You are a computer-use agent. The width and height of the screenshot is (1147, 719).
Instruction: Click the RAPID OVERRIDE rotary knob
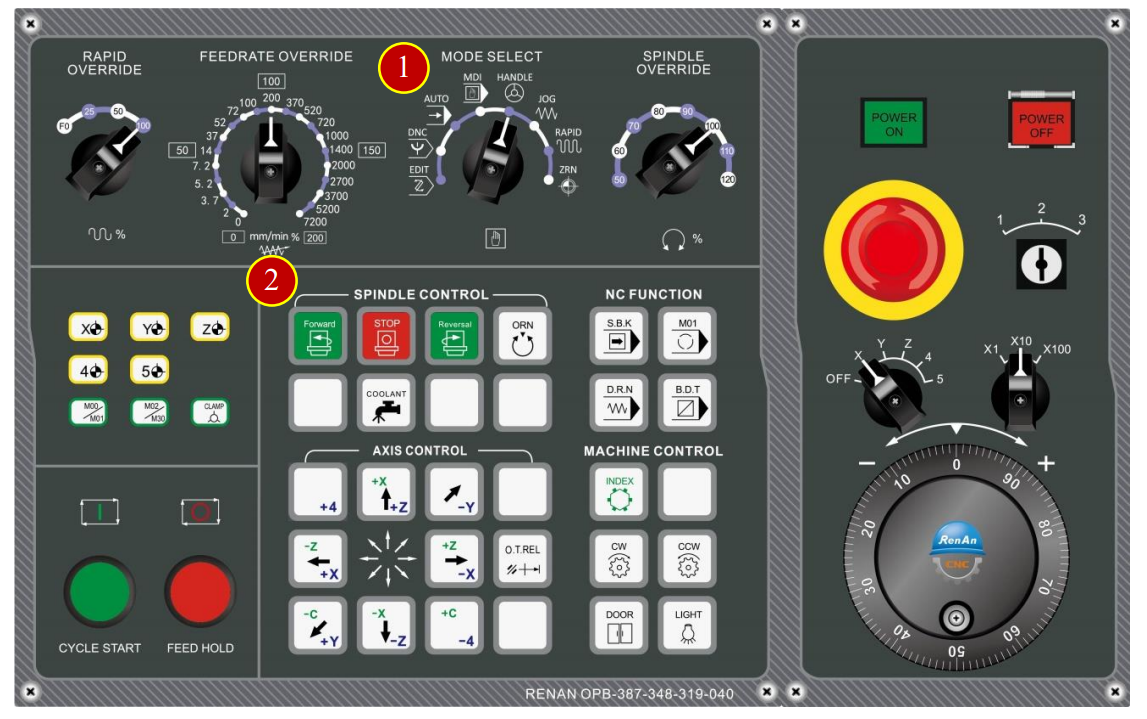103,165
